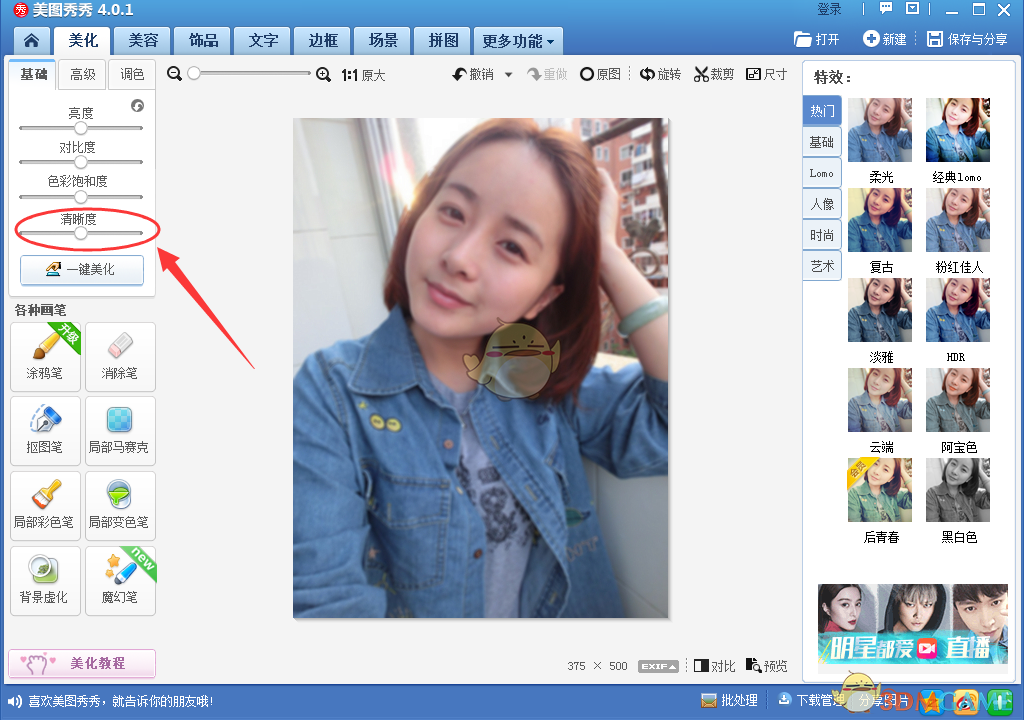Click the 旋转 rotate icon in toolbar
This screenshot has height=720, width=1024.
(x=660, y=73)
